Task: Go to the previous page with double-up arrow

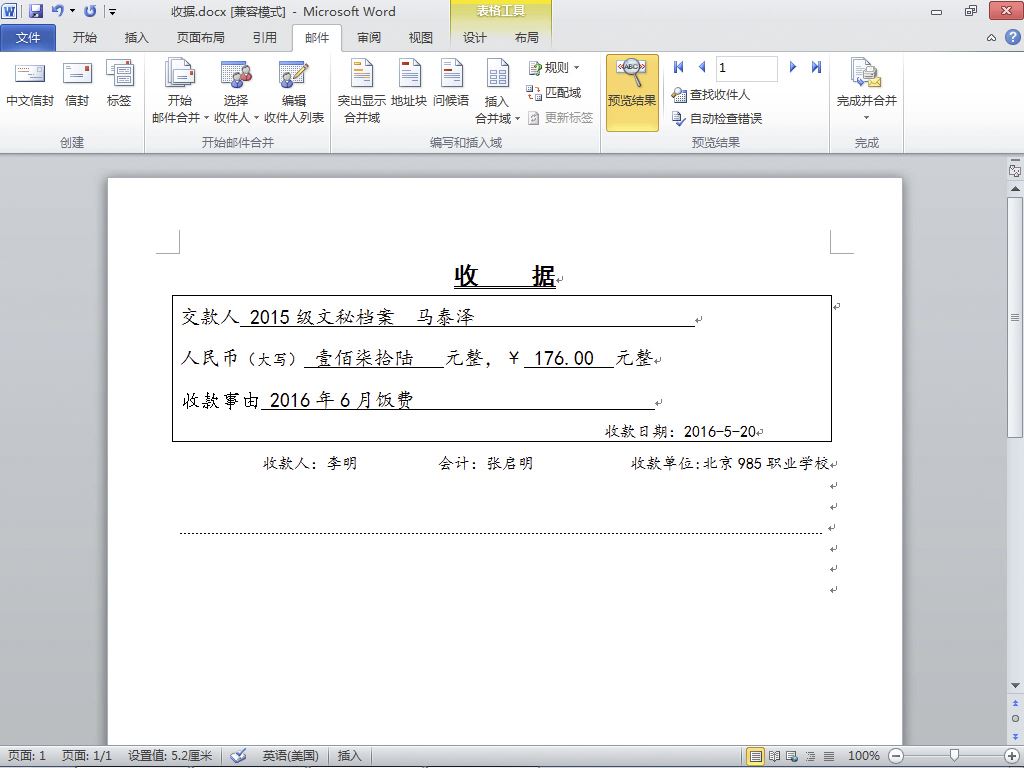Action: point(1015,703)
